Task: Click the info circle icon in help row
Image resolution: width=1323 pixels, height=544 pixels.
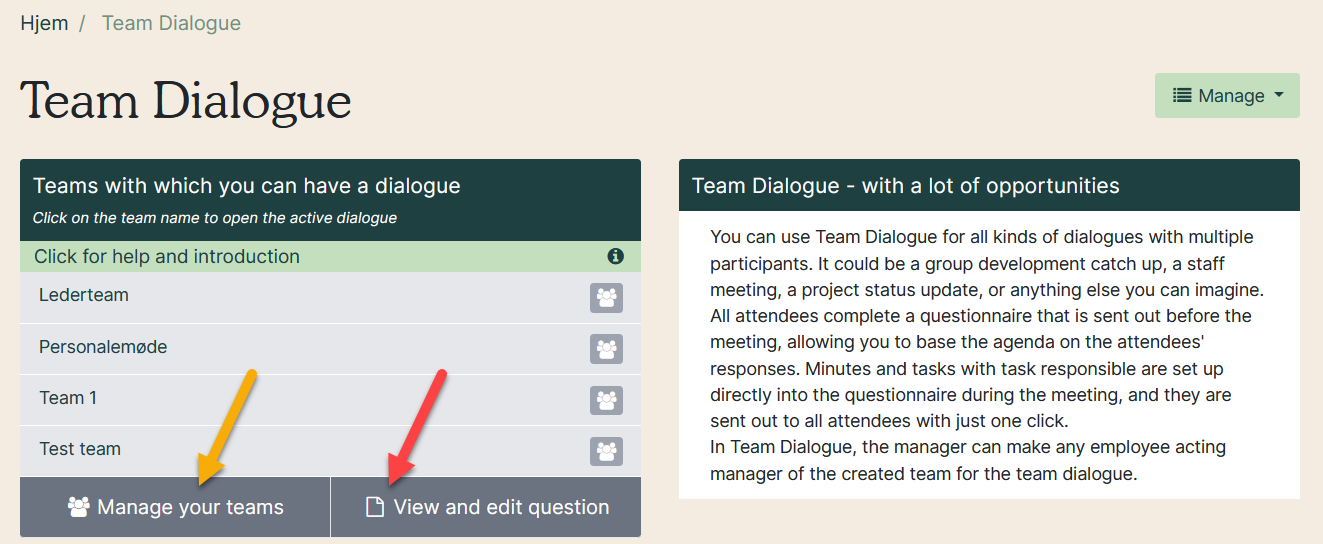Action: point(615,257)
